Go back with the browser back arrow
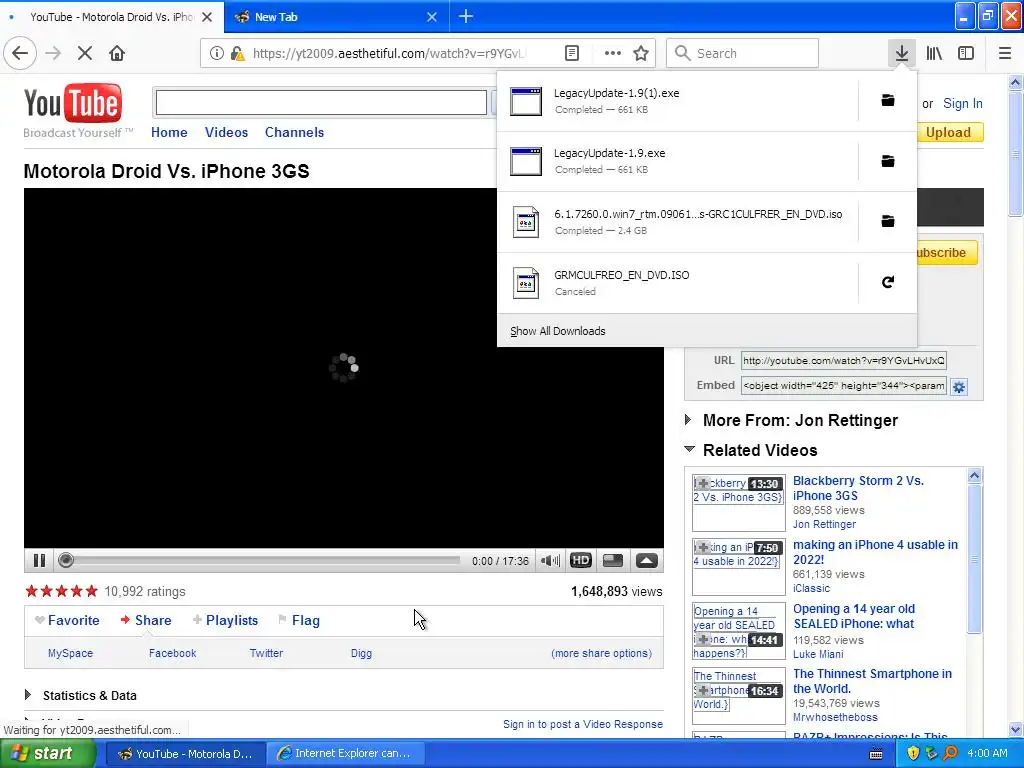Image resolution: width=1024 pixels, height=768 pixels. [20, 53]
